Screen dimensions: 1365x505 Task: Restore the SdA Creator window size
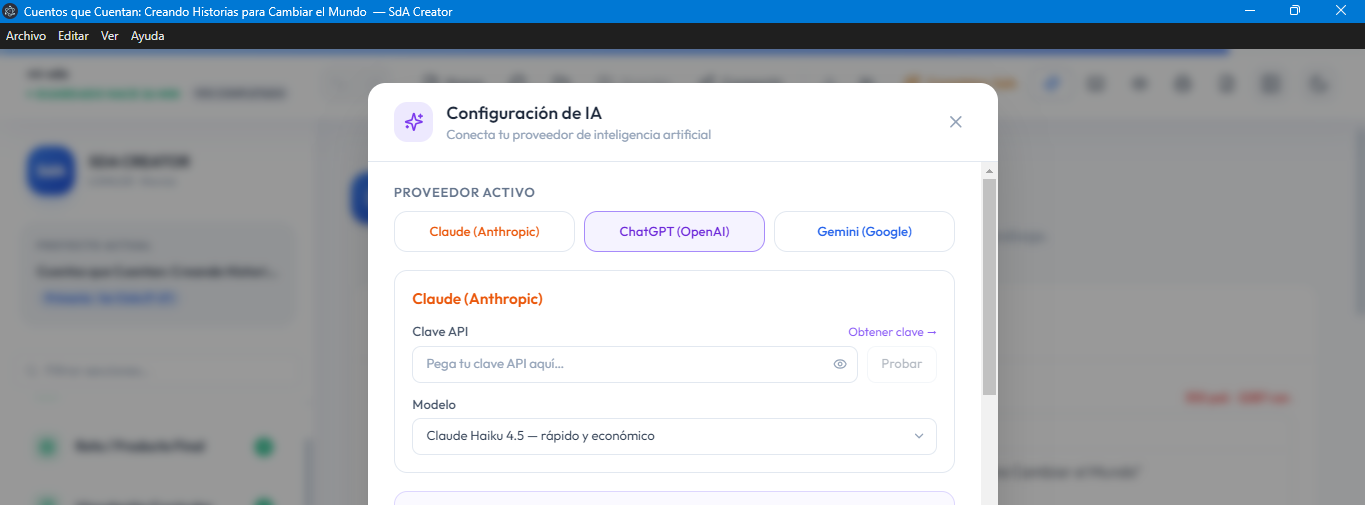tap(1295, 10)
